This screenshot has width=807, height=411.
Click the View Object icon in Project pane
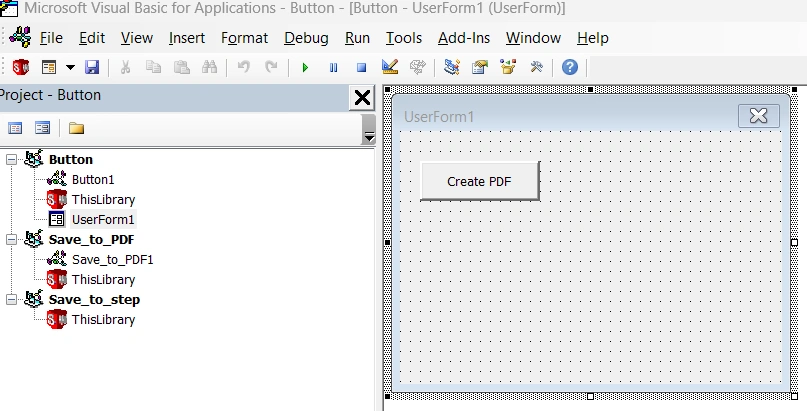(x=42, y=128)
